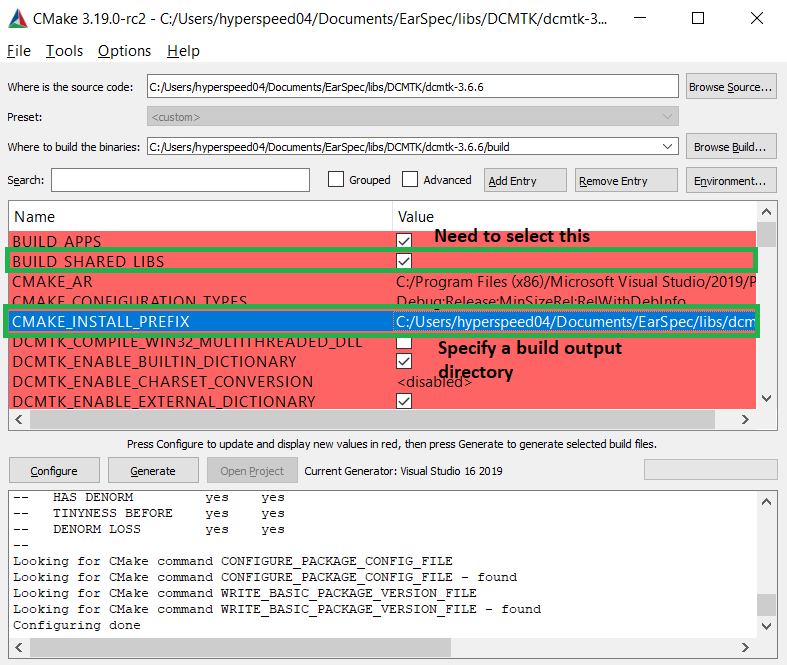
Task: Click the Open Project button
Action: [x=252, y=471]
